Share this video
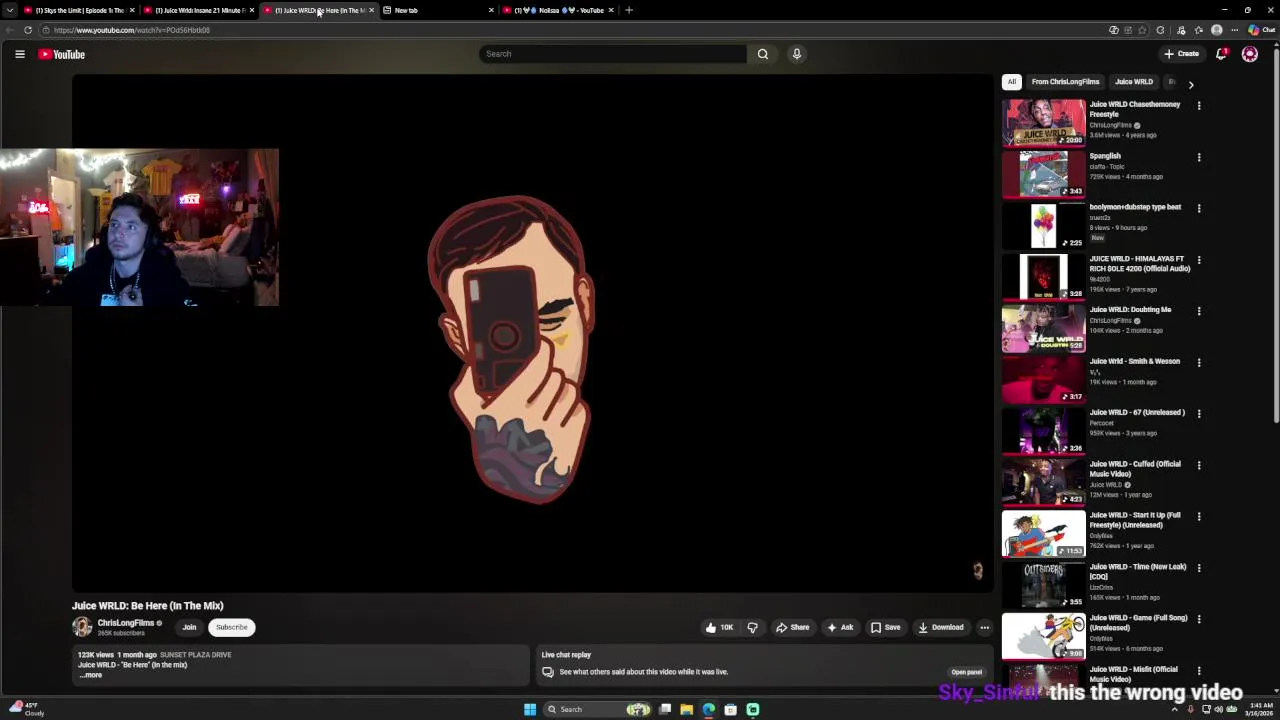 tap(792, 627)
